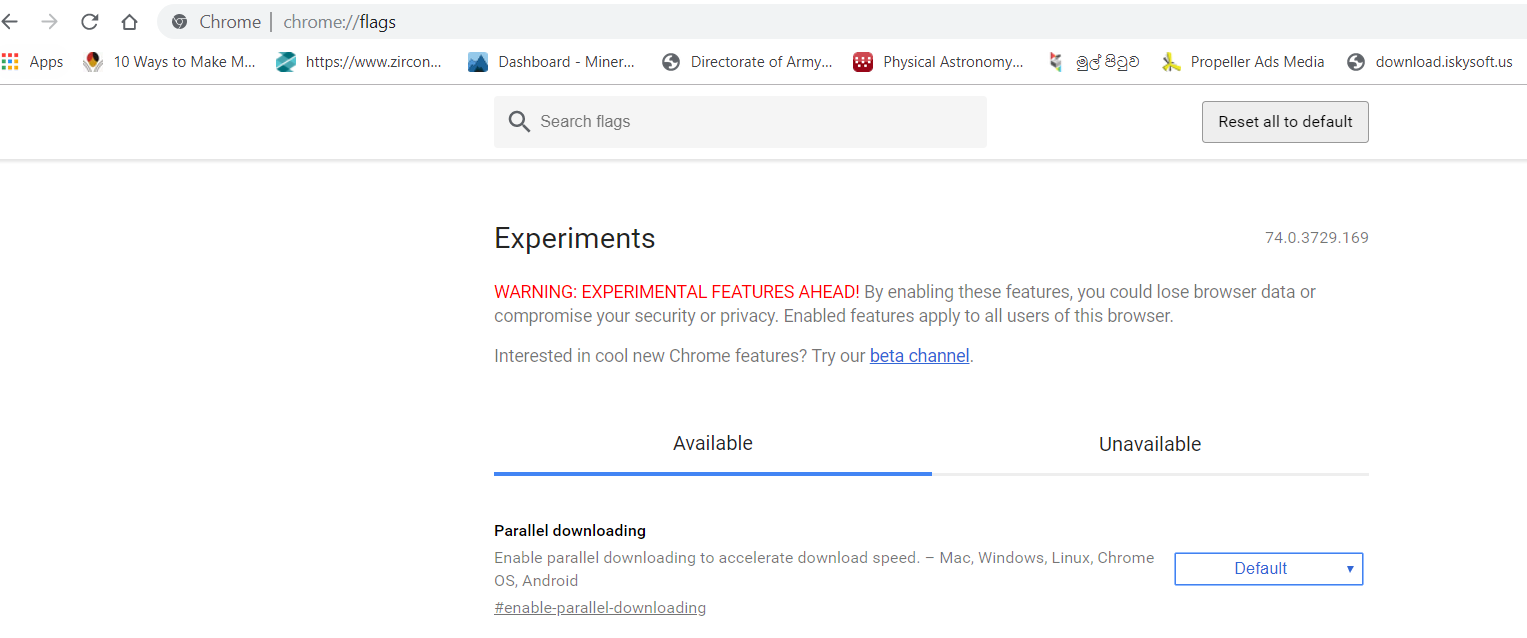Open the download.iskysoft.us bookmark
1527x638 pixels.
point(1430,62)
